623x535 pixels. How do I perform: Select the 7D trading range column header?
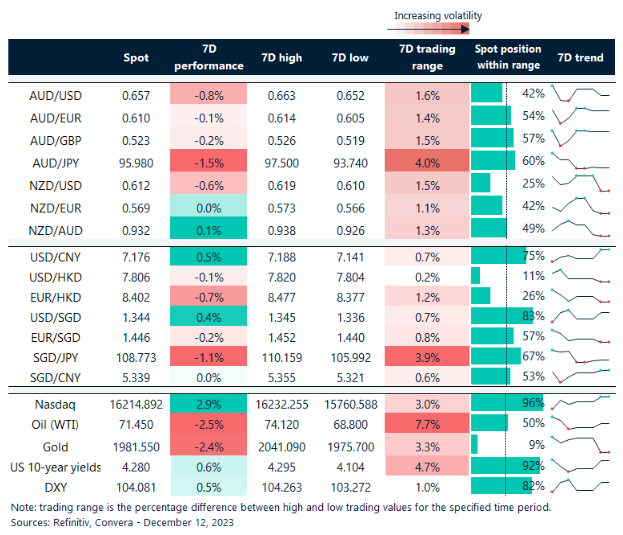click(x=426, y=58)
